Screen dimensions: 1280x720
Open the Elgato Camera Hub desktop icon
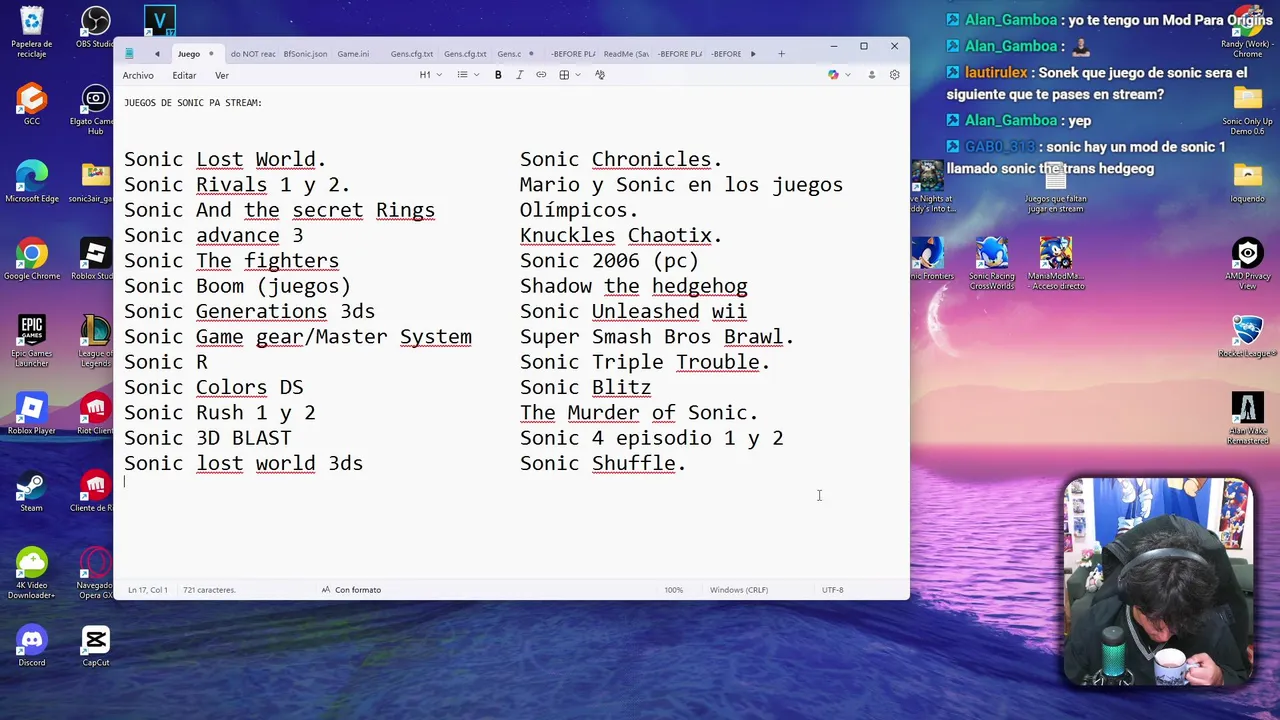95,109
